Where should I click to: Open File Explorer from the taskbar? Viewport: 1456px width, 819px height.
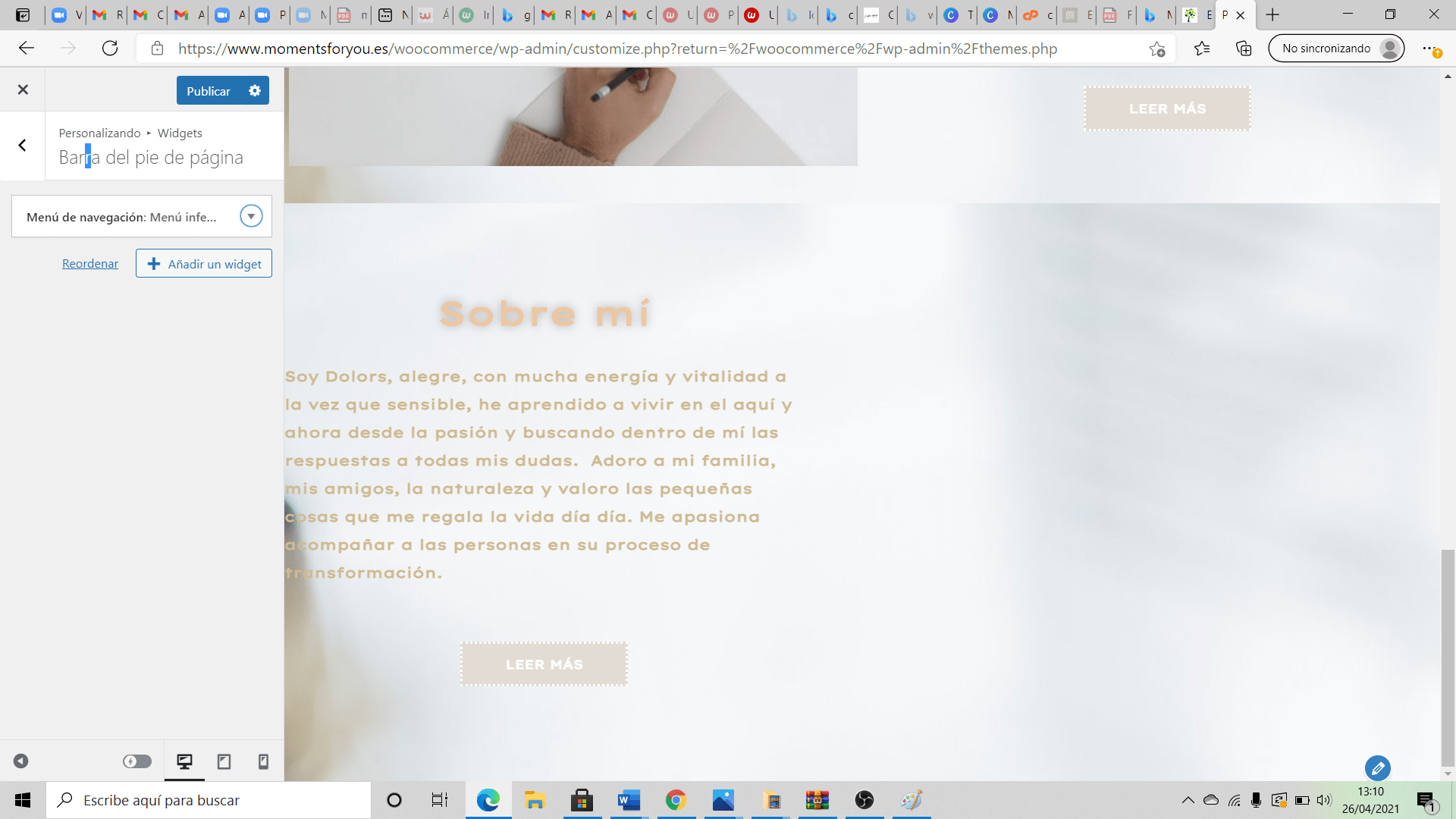click(x=535, y=800)
